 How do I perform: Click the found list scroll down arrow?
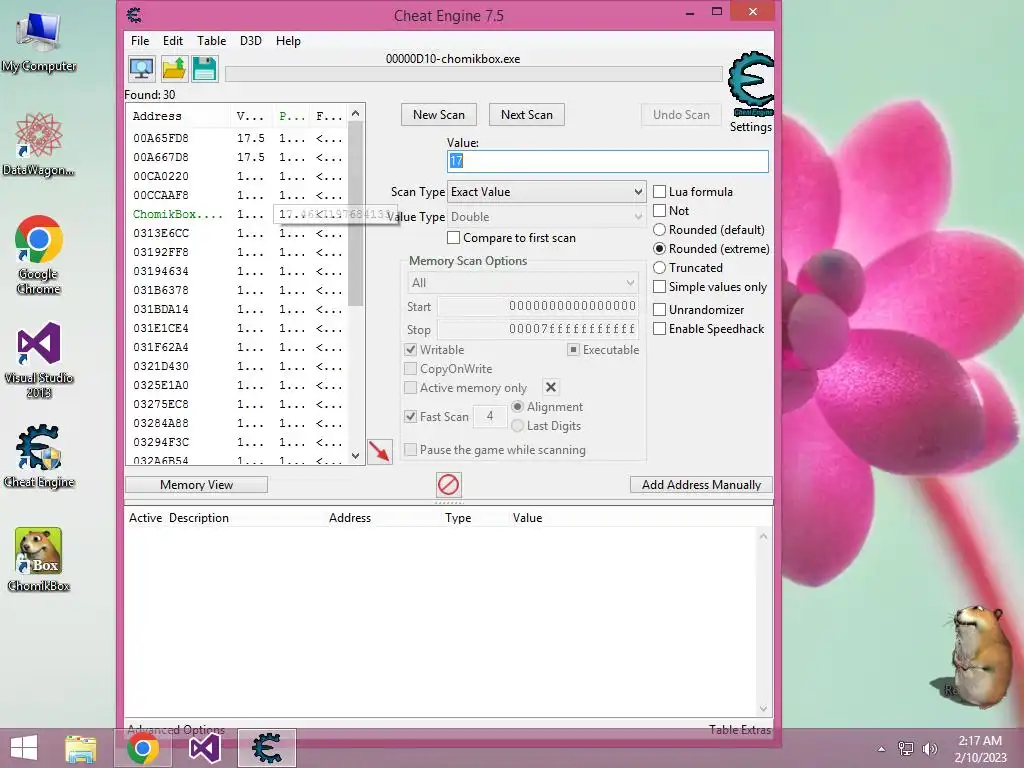355,456
